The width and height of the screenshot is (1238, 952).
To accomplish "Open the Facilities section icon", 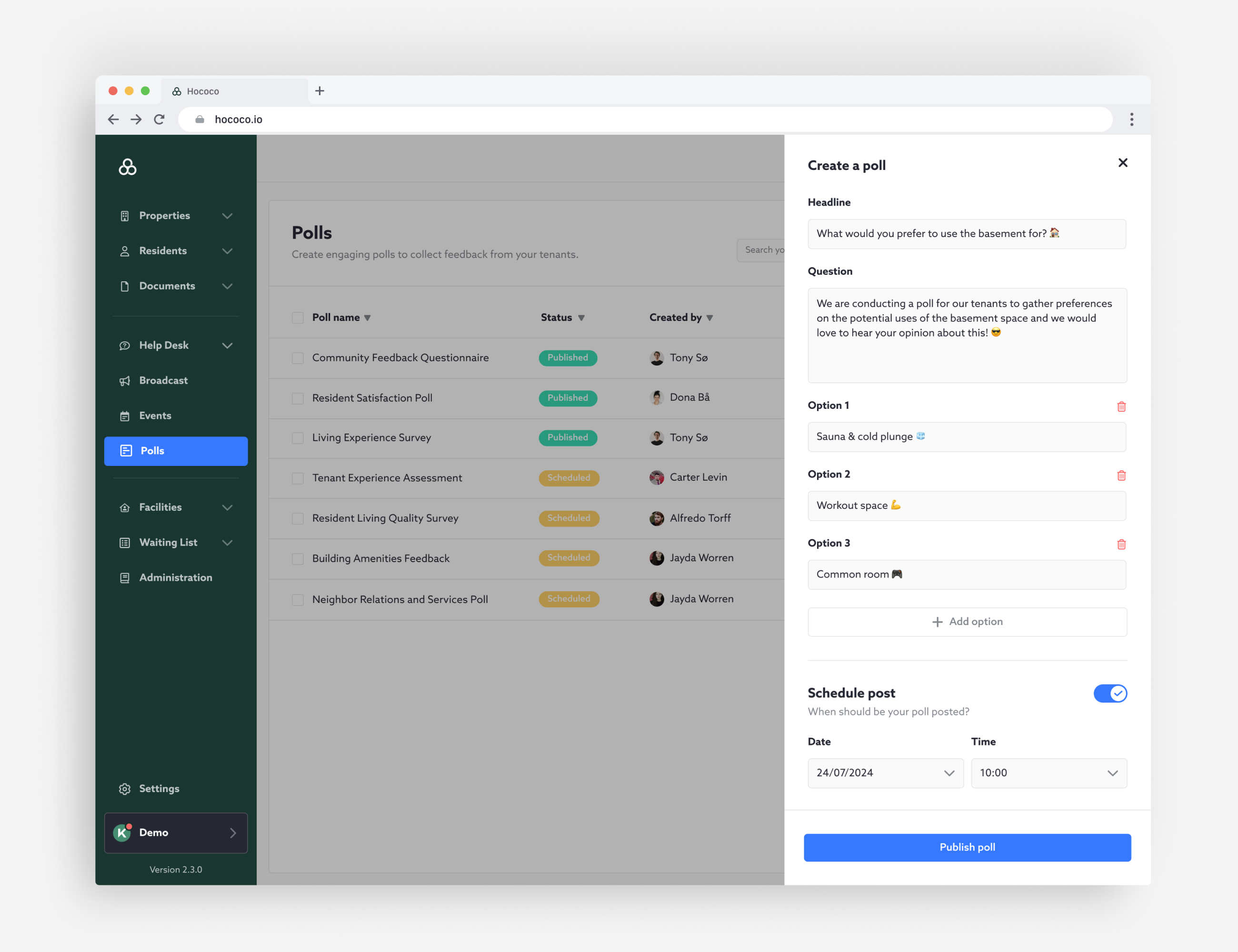I will pos(125,507).
